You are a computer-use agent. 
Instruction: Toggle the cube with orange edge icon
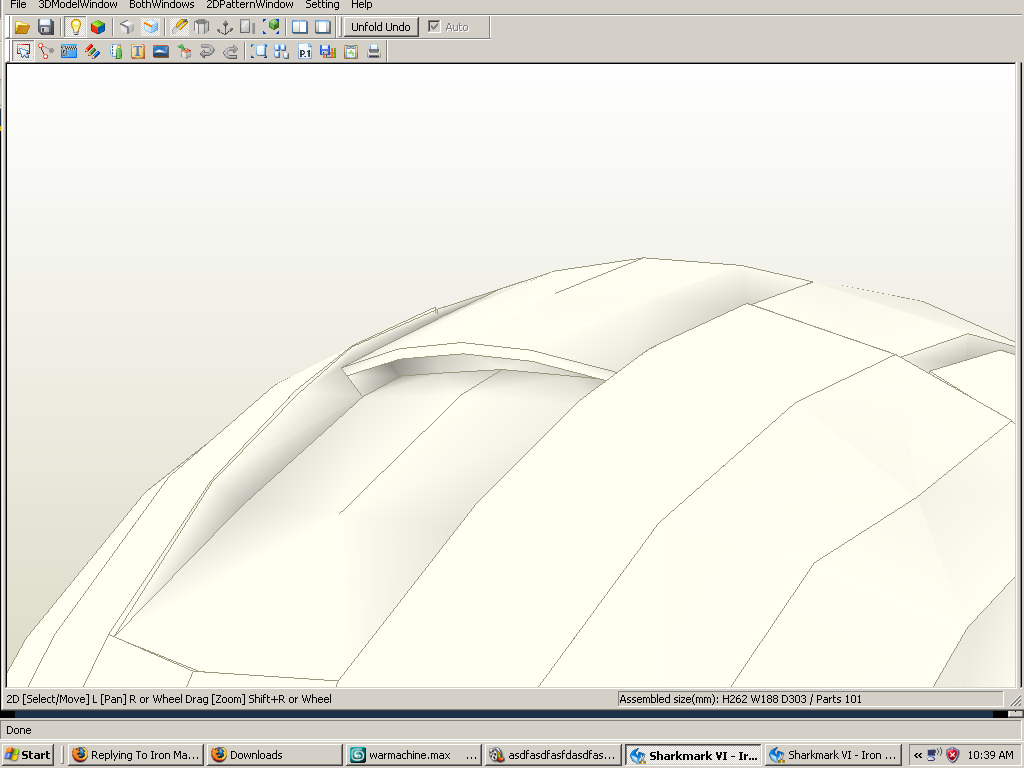pos(151,27)
